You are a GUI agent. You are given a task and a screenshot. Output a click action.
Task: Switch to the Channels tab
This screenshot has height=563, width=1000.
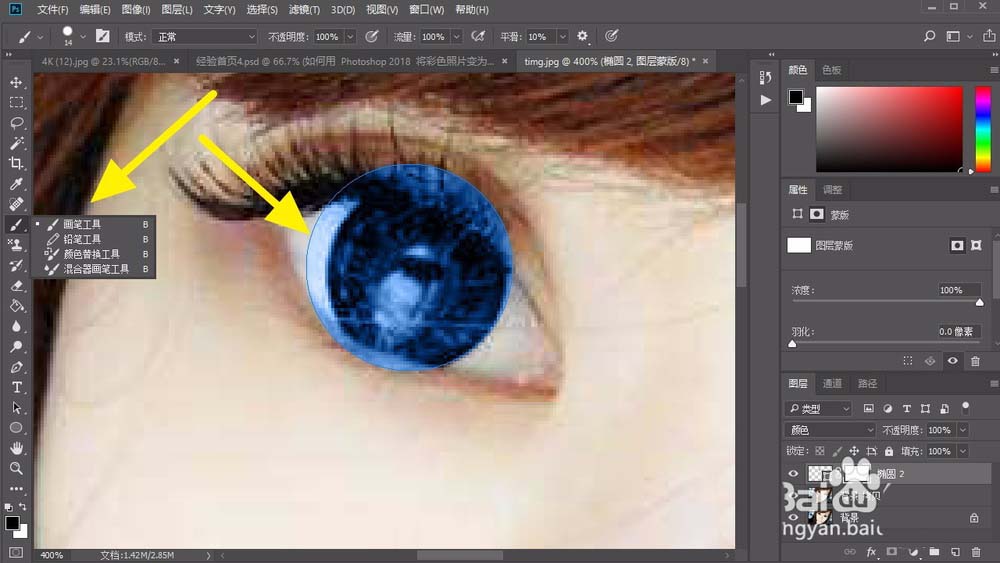click(x=832, y=383)
